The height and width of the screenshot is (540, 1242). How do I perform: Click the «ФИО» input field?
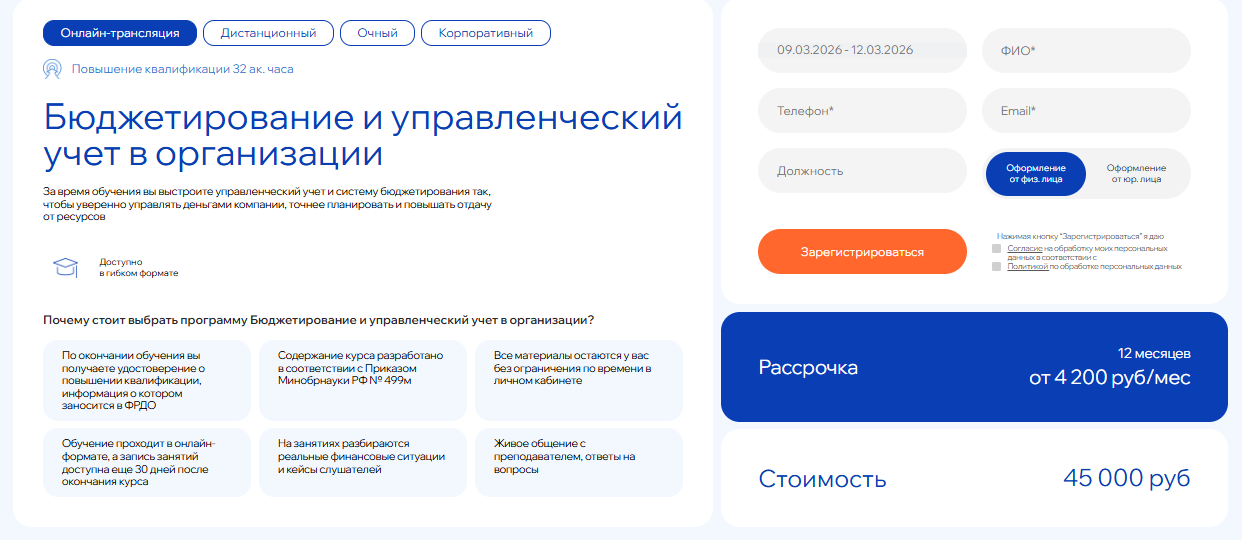pos(1086,50)
